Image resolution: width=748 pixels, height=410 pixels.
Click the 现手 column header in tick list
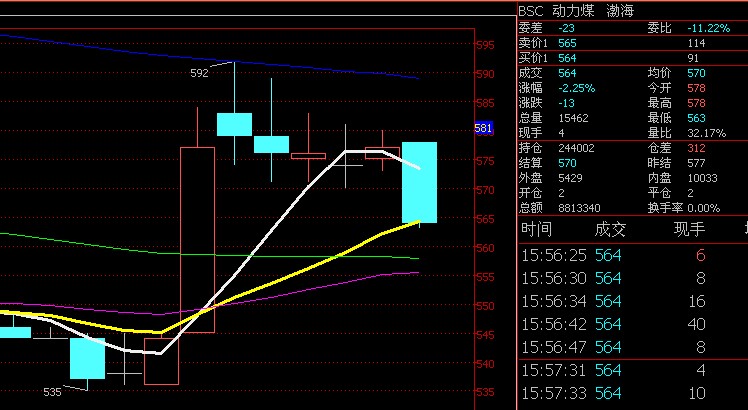[x=689, y=230]
